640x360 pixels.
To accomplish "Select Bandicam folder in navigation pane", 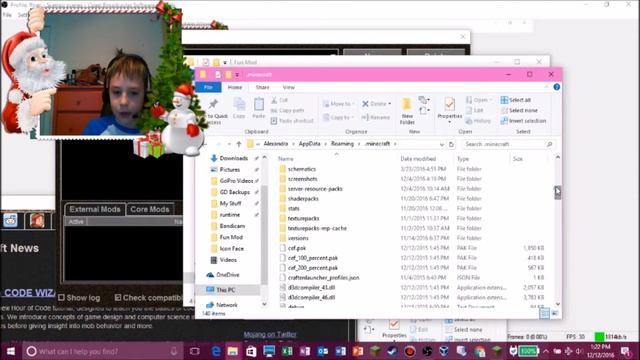I will pos(232,226).
